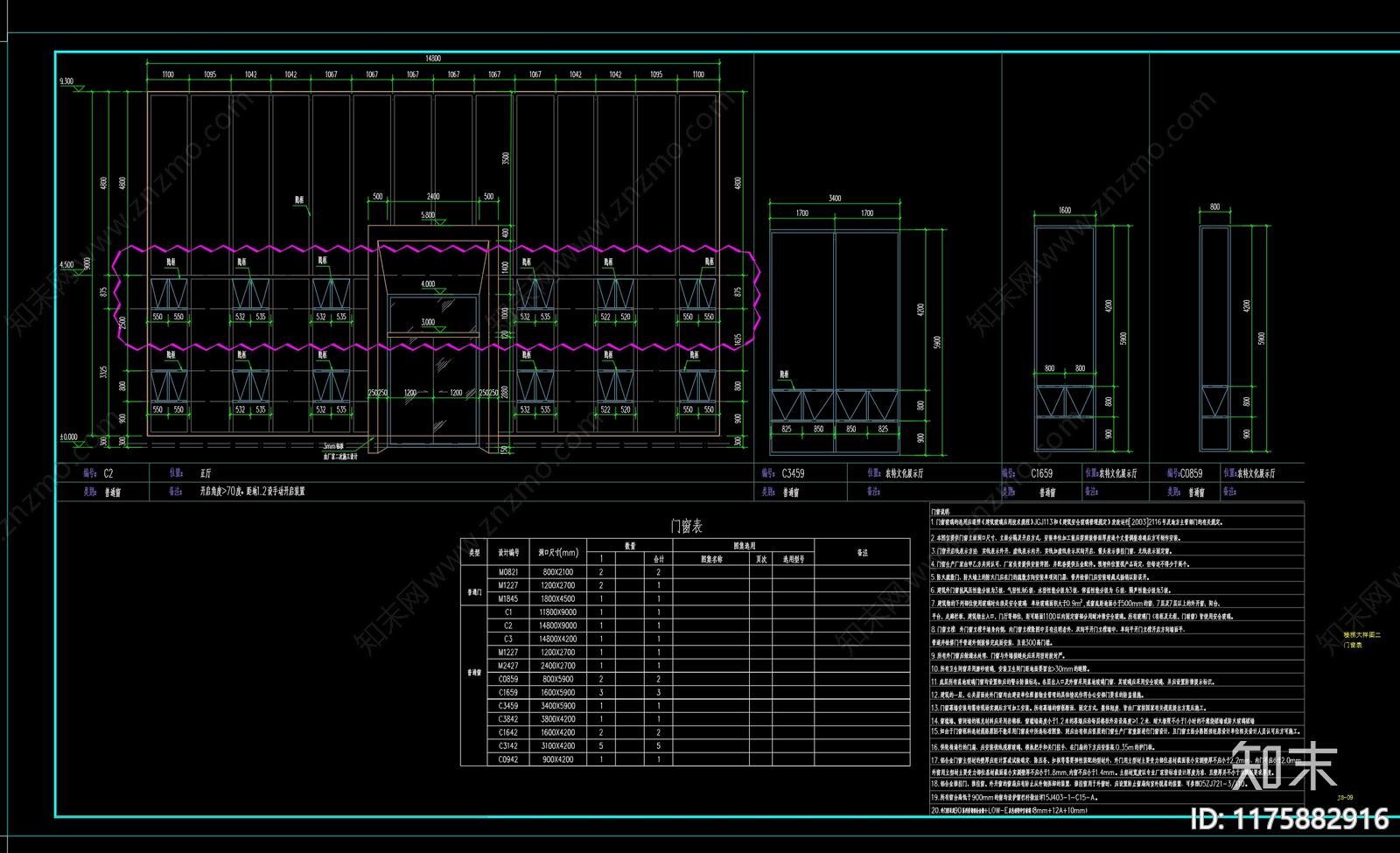
Task: Select the 设计编号 column header
Action: [x=508, y=552]
